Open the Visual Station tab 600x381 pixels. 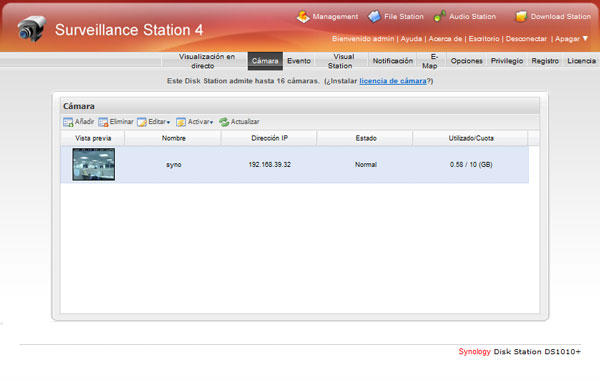(x=340, y=61)
